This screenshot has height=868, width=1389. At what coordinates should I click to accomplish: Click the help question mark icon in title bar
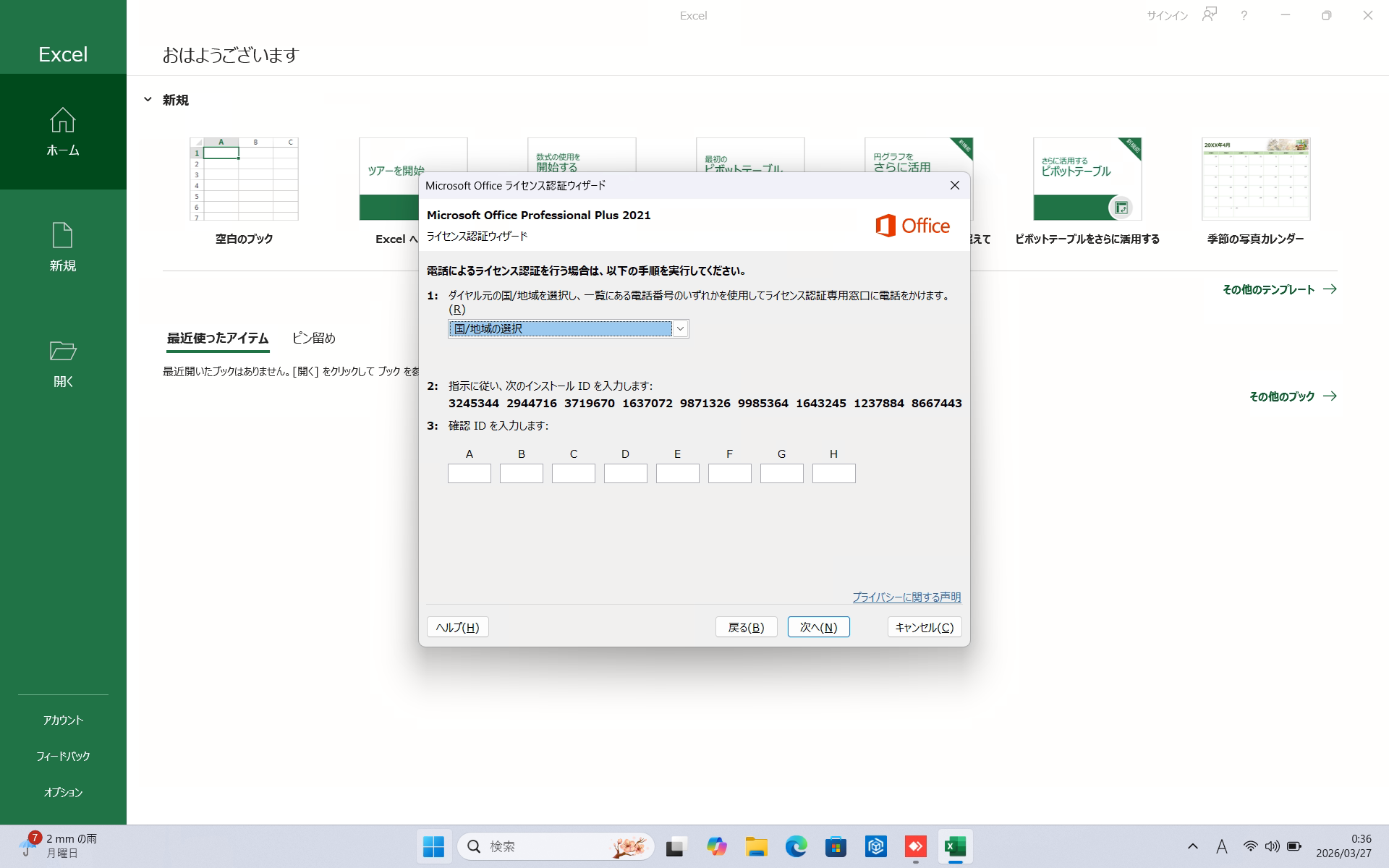1244,15
